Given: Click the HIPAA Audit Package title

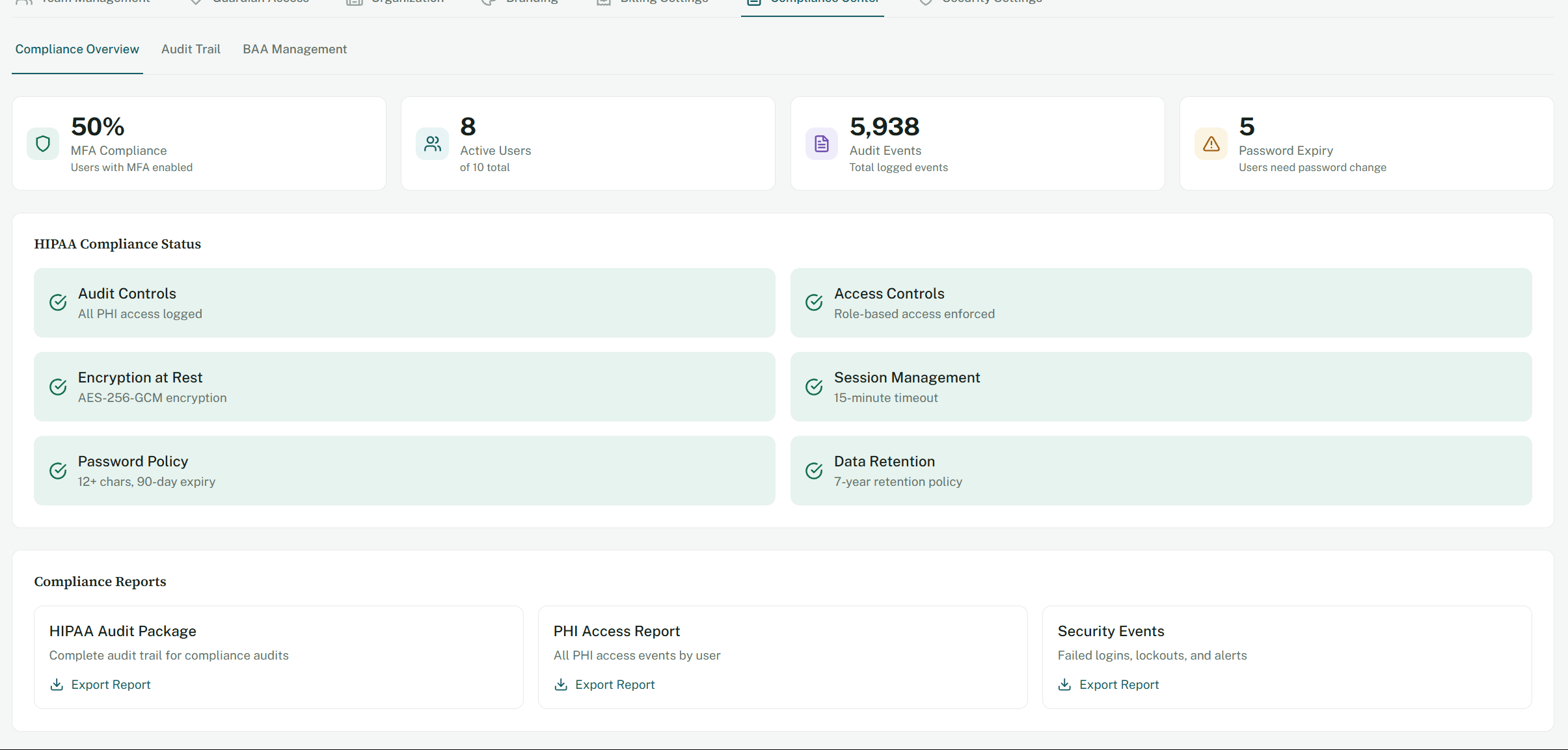Looking at the screenshot, I should (x=122, y=631).
